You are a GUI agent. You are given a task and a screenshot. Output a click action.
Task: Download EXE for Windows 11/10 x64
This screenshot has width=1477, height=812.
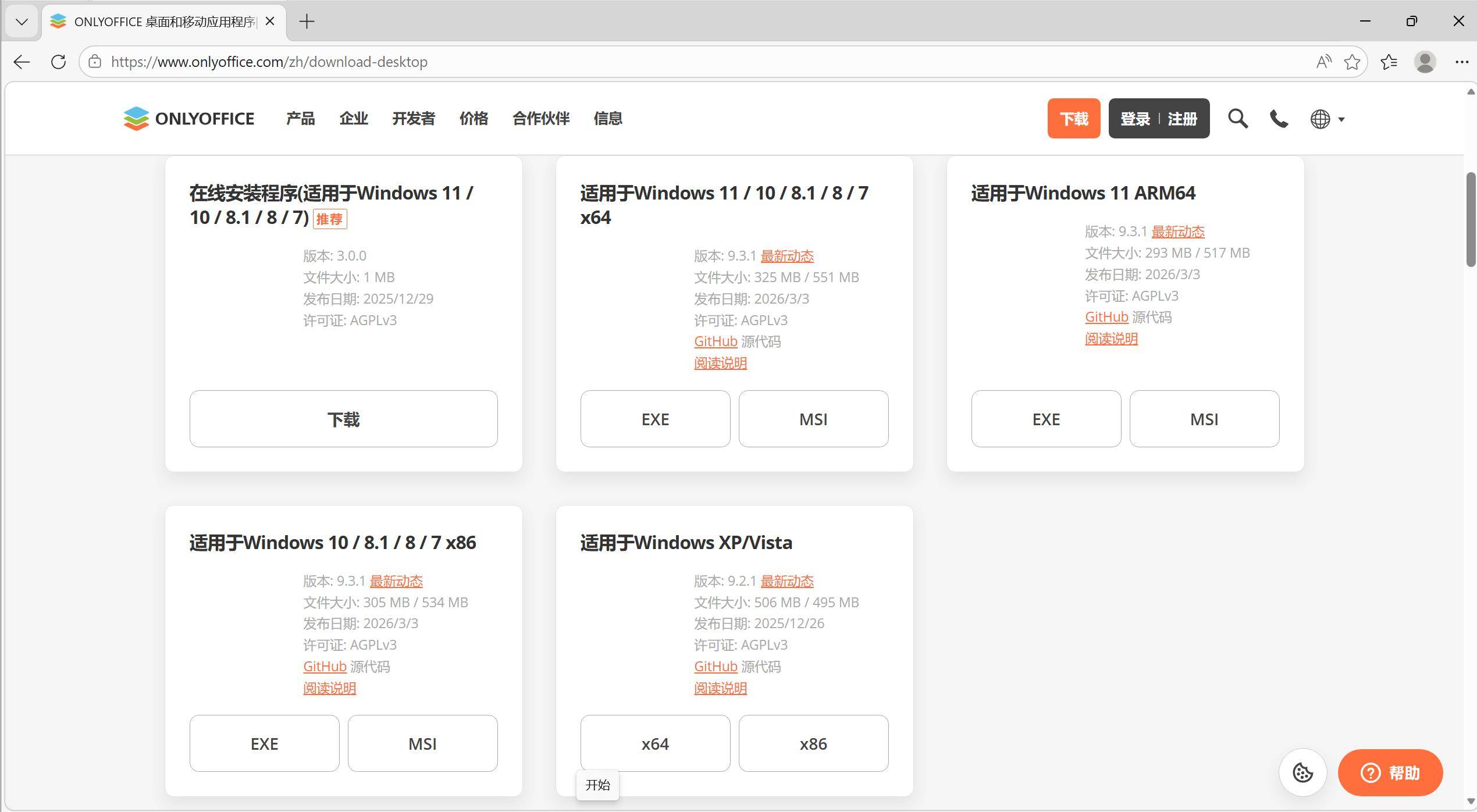point(655,419)
